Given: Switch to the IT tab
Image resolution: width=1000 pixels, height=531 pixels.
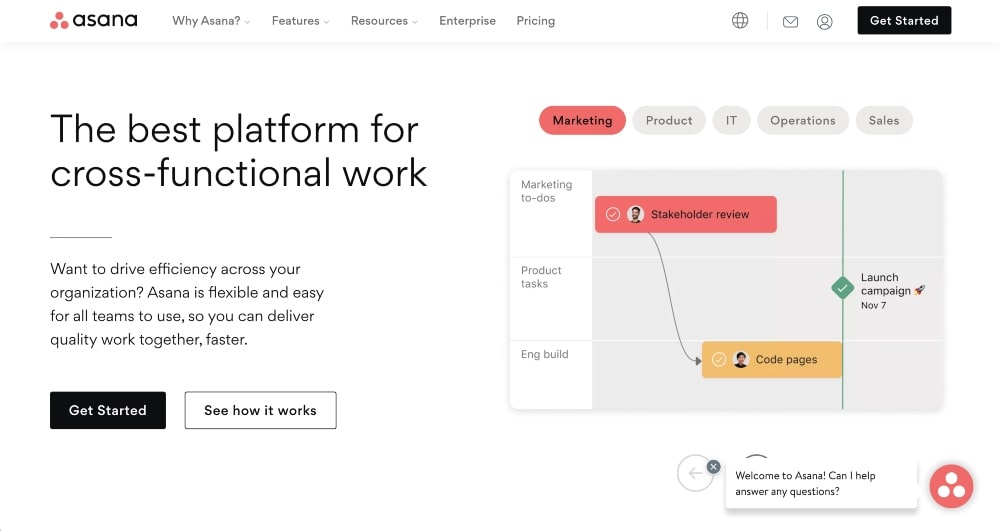Looking at the screenshot, I should pos(732,120).
